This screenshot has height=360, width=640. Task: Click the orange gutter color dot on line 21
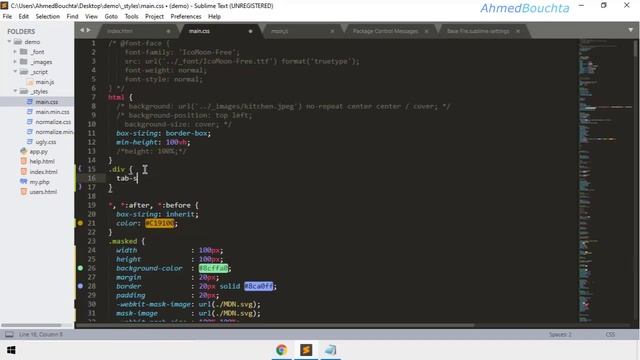point(80,223)
